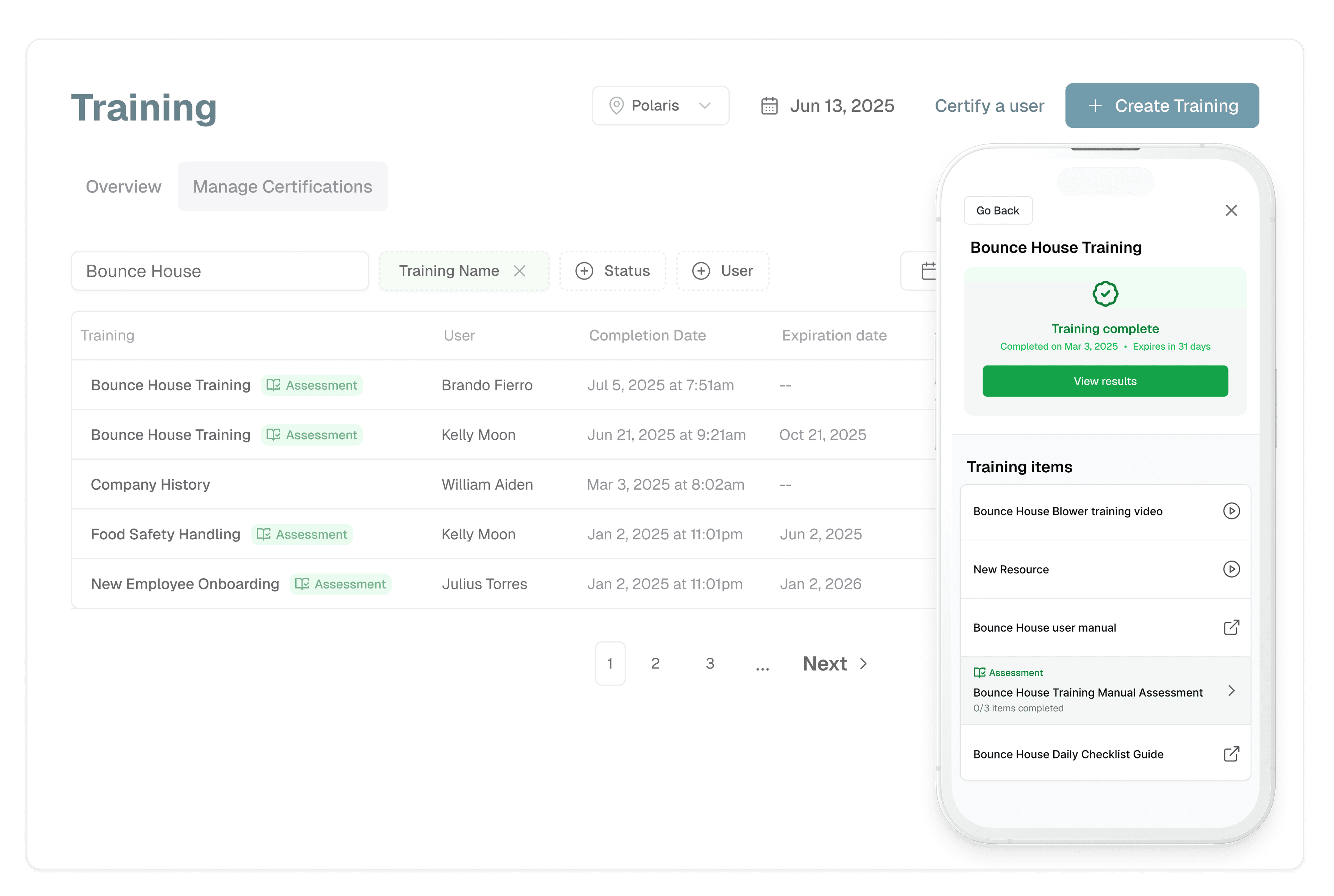This screenshot has width=1334, height=896.
Task: Click the calendar icon beside Jun 13, 2025
Action: click(769, 106)
